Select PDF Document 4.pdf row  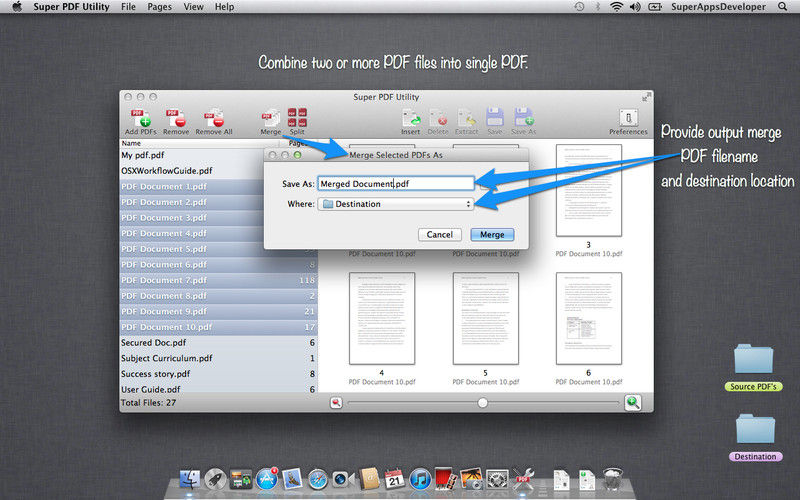(x=192, y=234)
